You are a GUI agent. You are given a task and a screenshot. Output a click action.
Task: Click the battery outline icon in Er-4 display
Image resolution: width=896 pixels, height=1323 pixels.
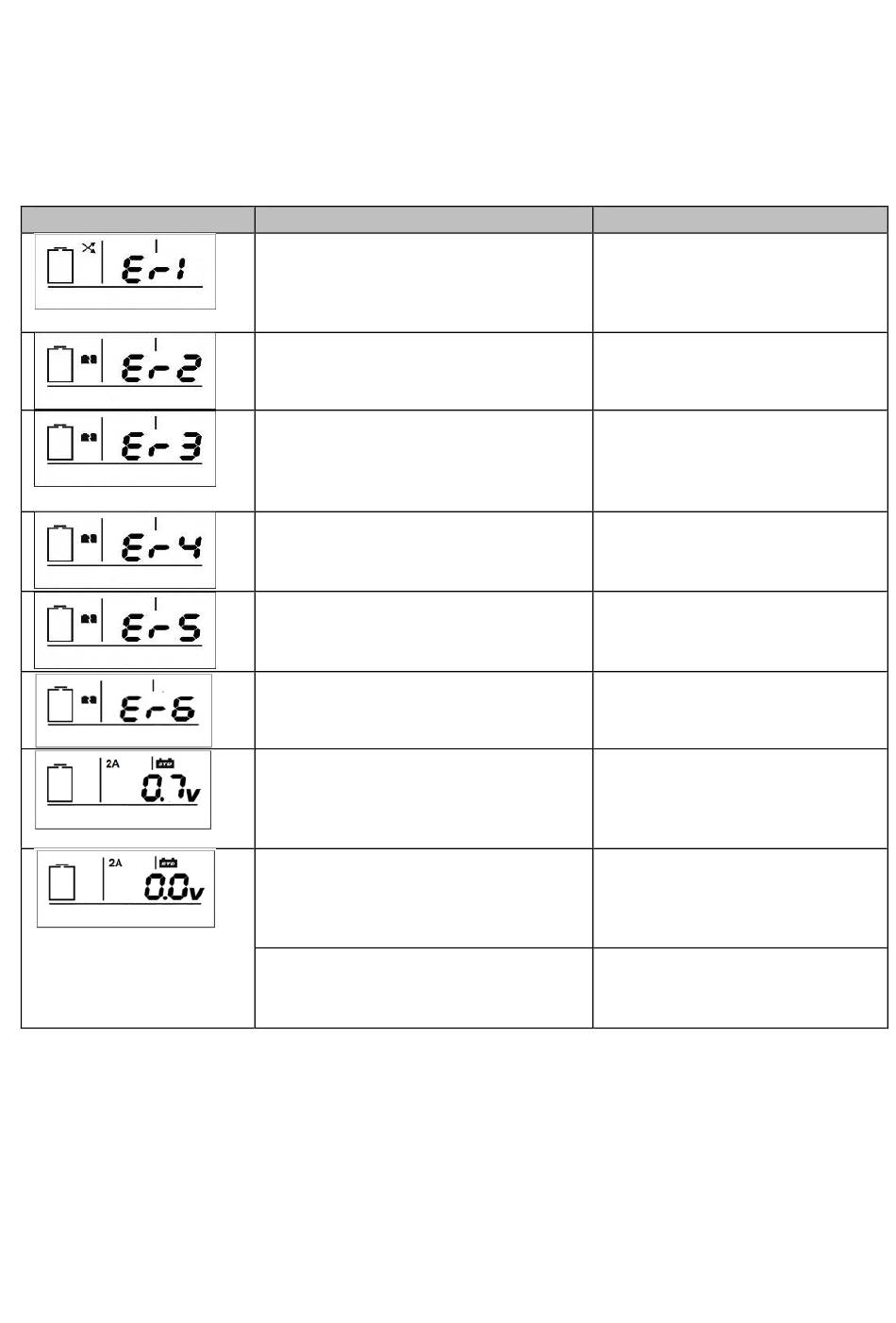(x=60, y=543)
